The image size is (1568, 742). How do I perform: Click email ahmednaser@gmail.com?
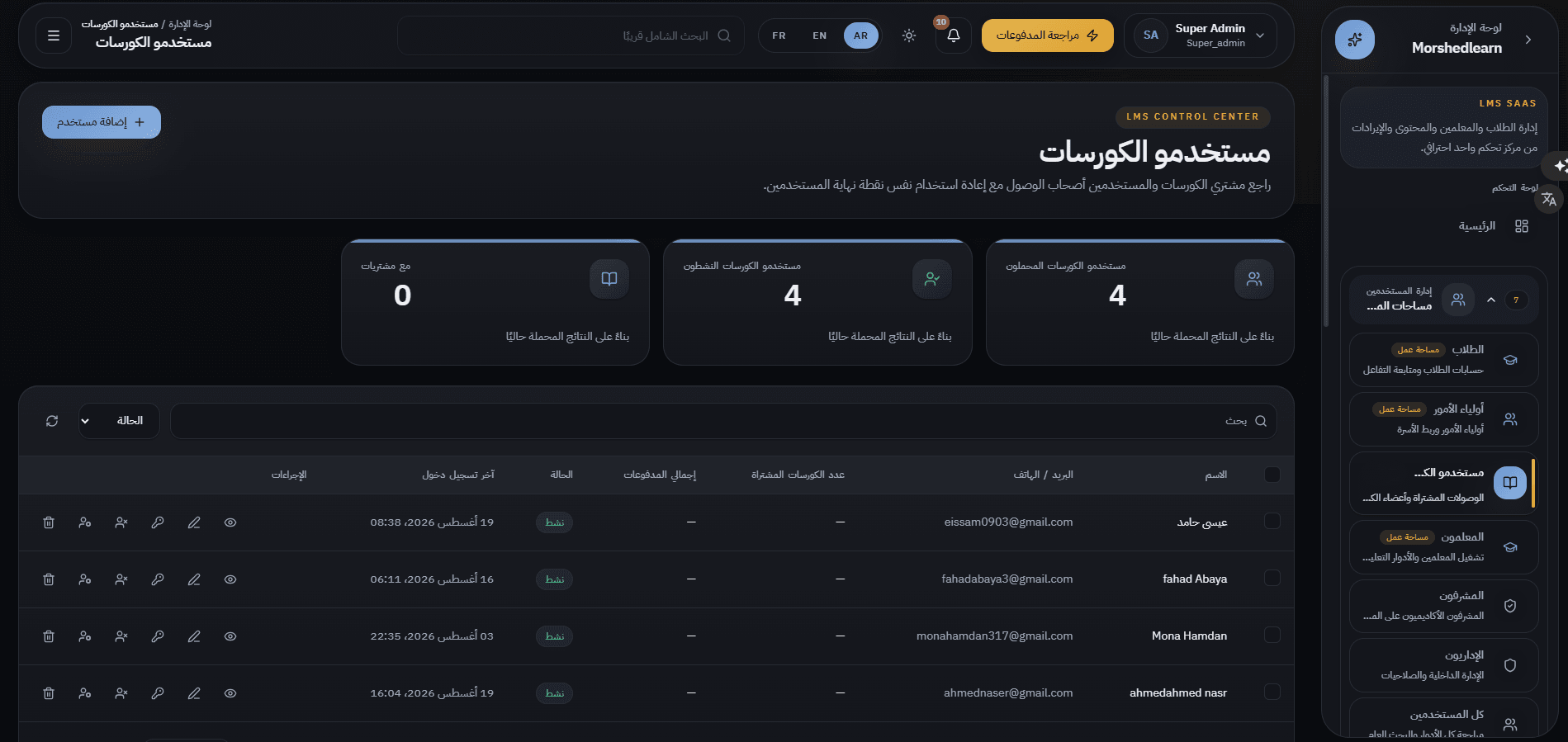click(1008, 692)
